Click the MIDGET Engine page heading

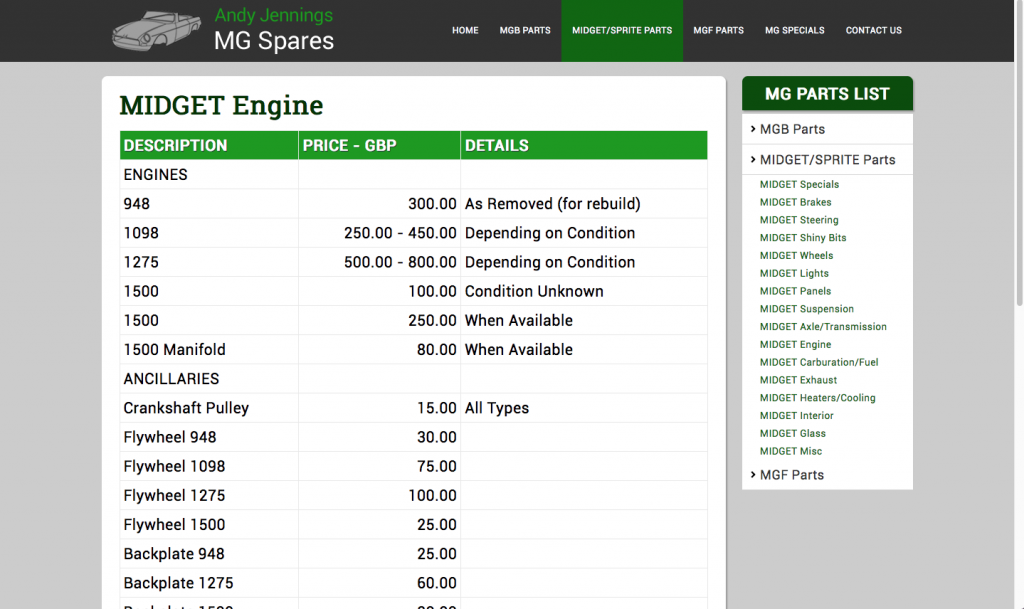click(221, 105)
